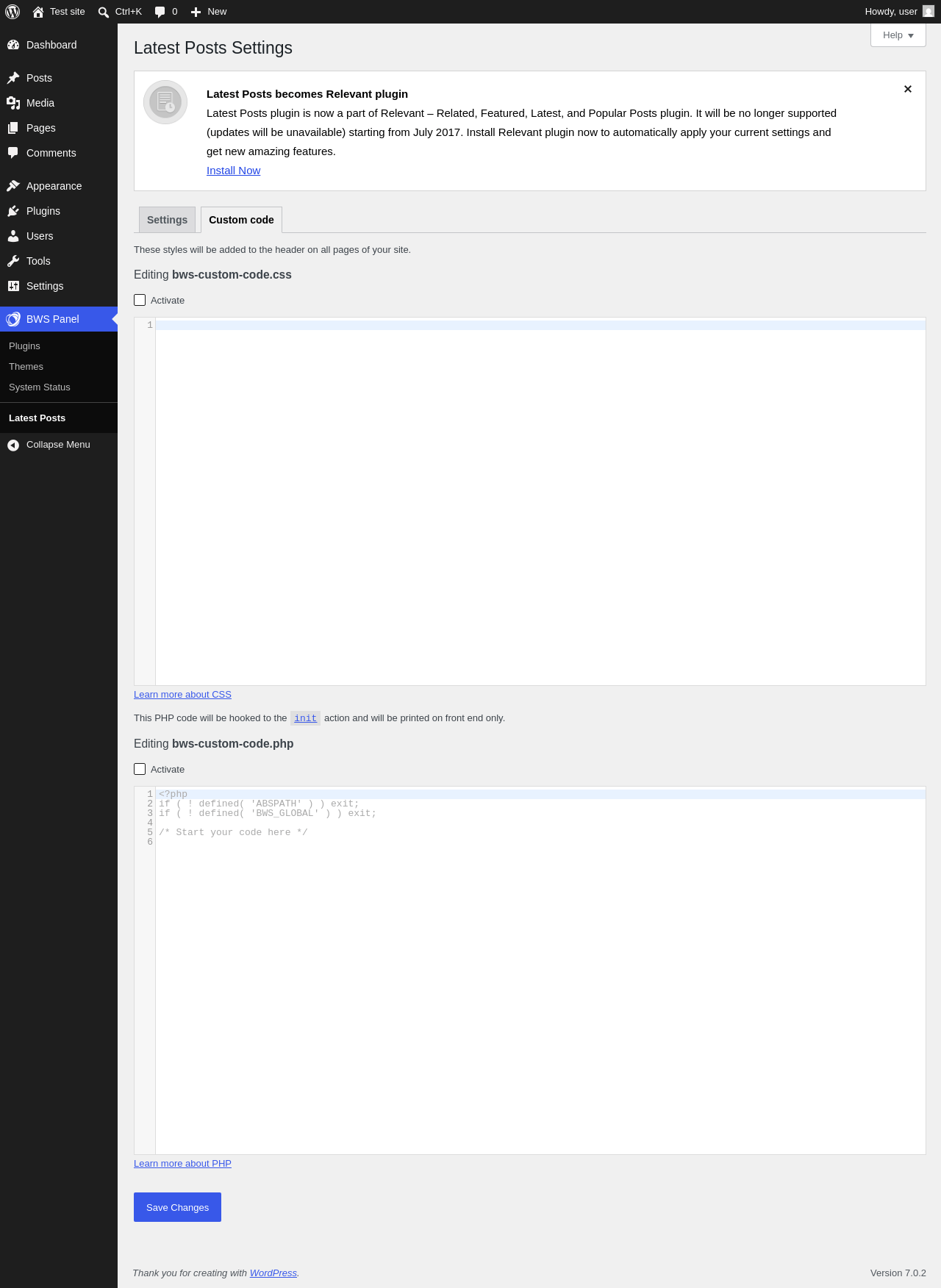Click the BWS Panel logo icon
The width and height of the screenshot is (941, 1288).
click(x=13, y=319)
